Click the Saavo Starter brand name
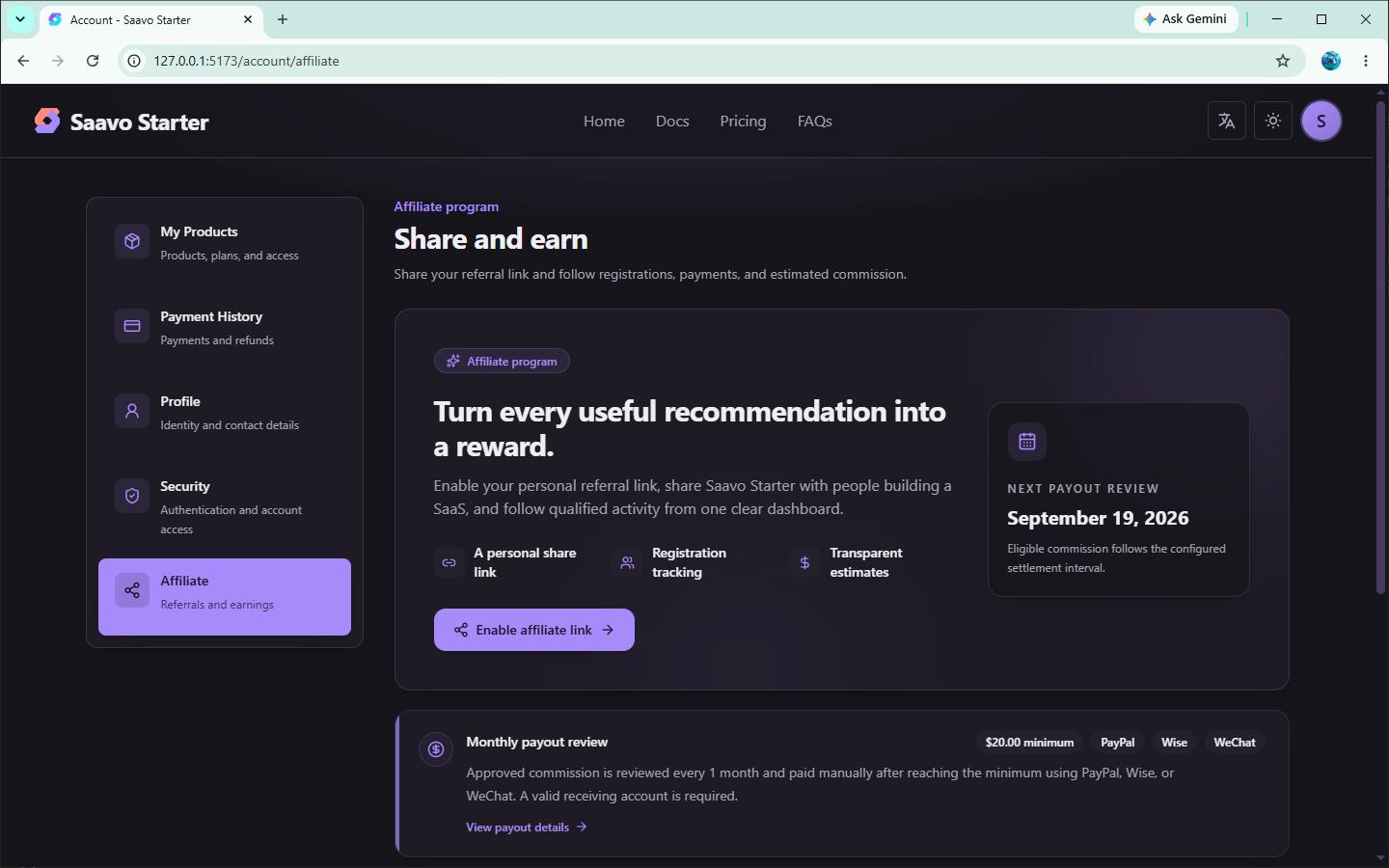The height and width of the screenshot is (868, 1389). click(x=140, y=122)
